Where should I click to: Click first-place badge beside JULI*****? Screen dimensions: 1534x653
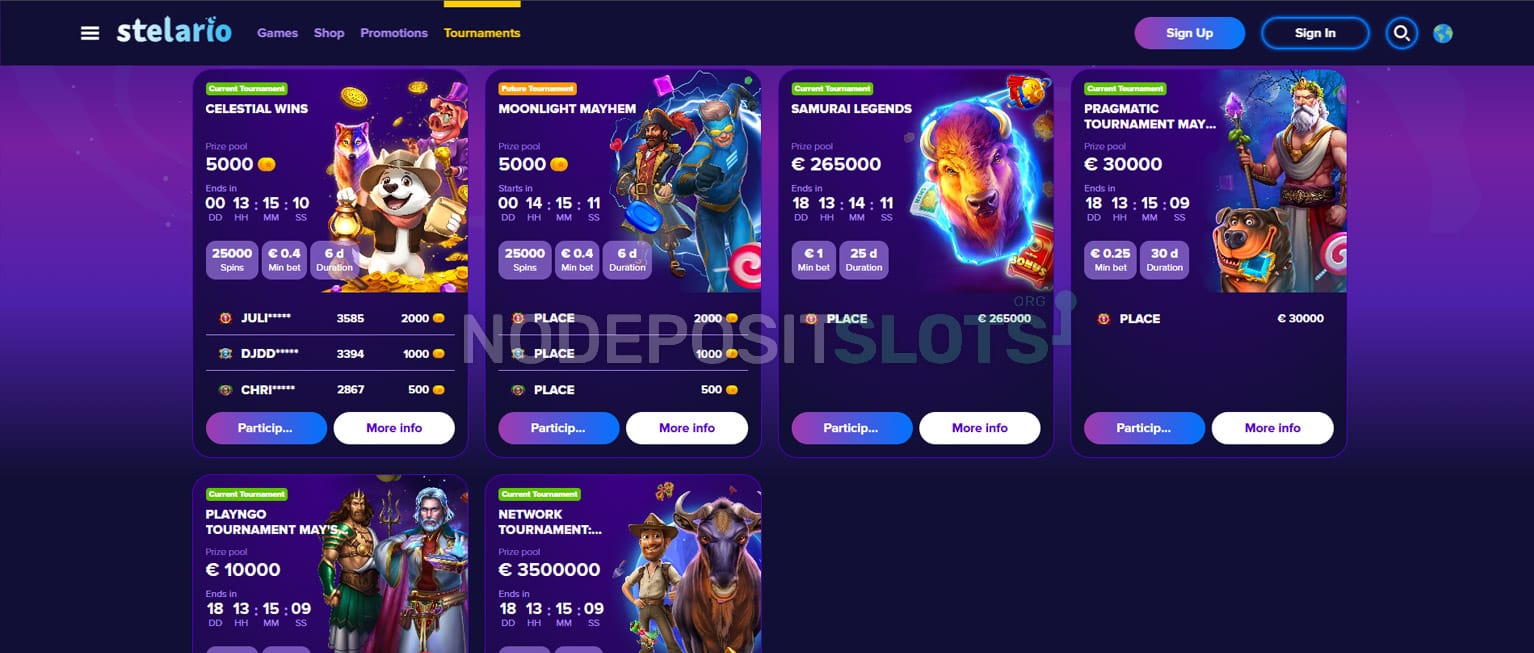tap(225, 318)
